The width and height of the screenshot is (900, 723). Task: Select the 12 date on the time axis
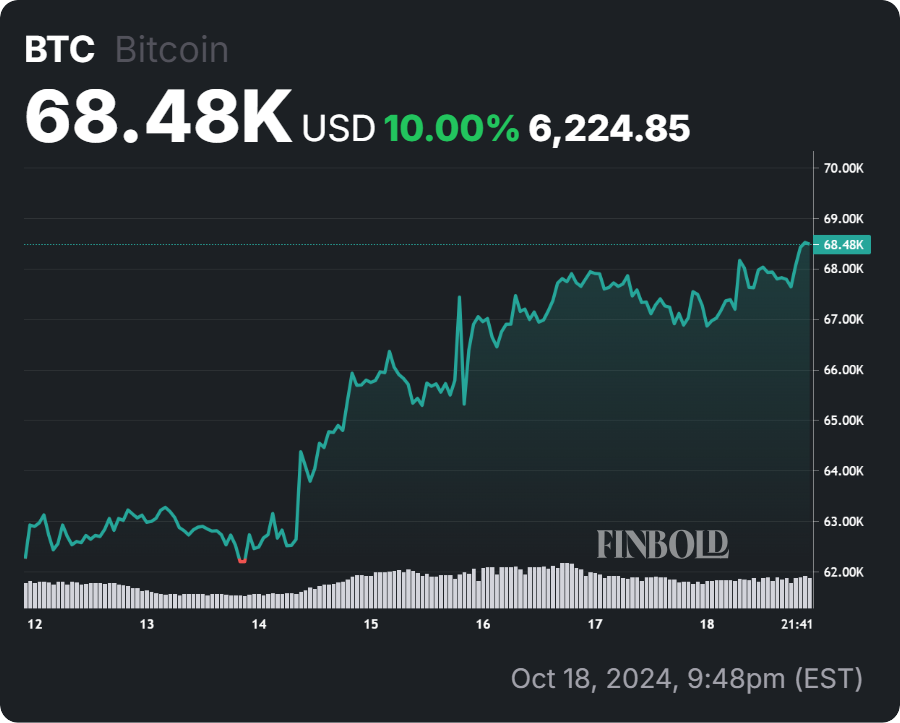point(36,625)
